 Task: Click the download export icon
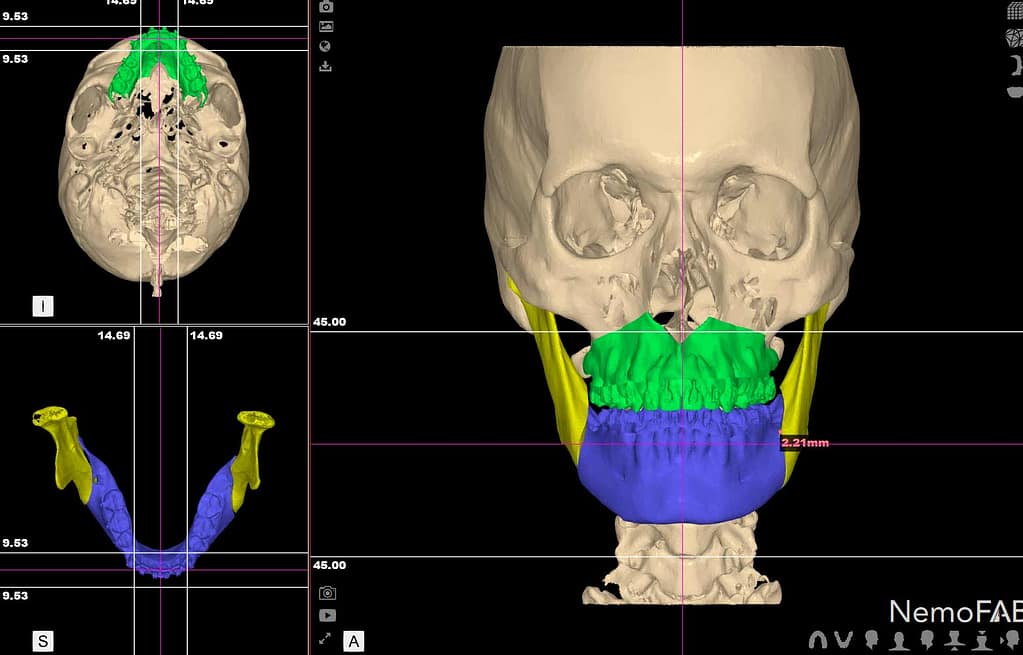(x=326, y=67)
